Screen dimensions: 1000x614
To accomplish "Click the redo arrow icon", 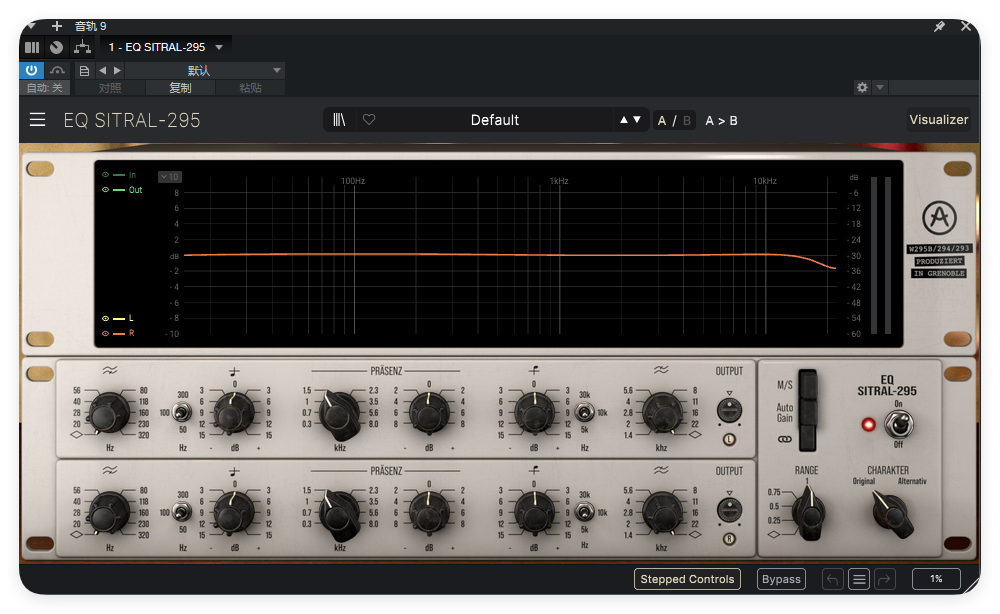I will point(885,579).
